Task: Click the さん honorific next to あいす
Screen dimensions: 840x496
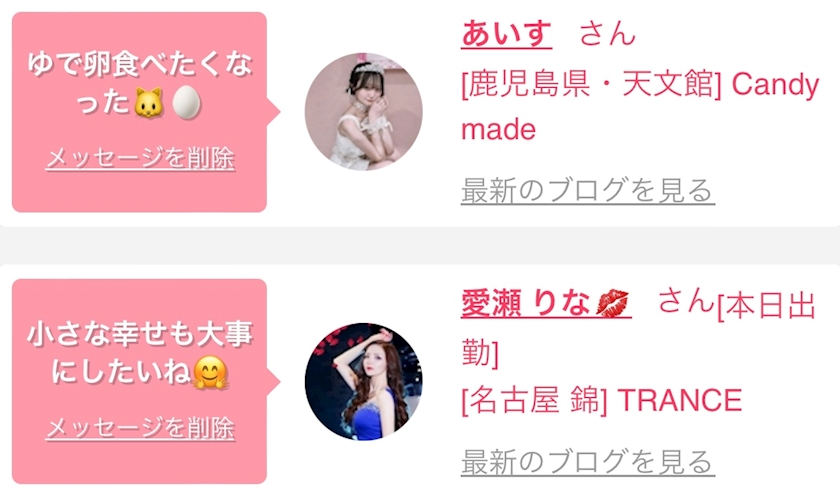Action: pos(607,33)
